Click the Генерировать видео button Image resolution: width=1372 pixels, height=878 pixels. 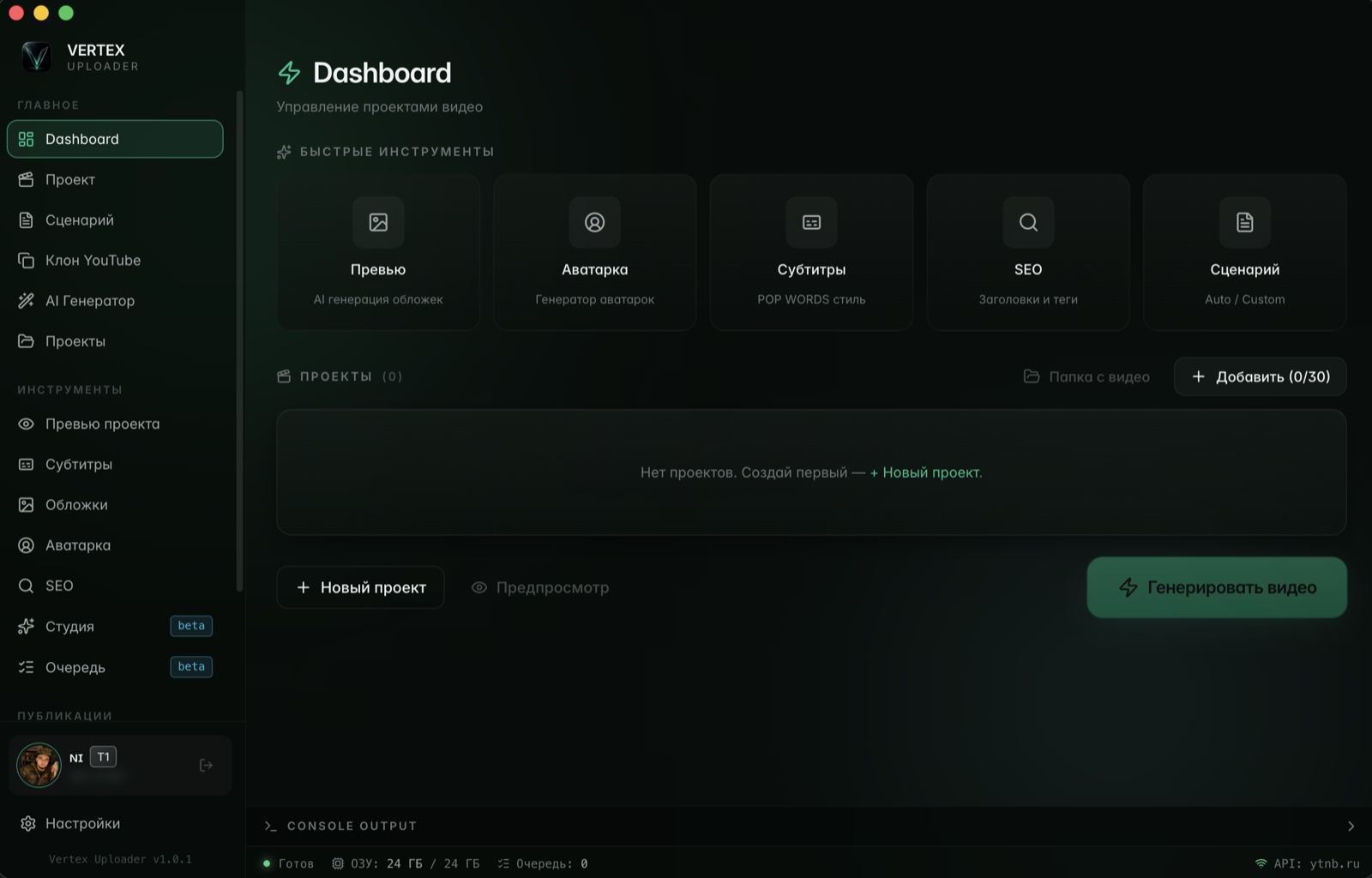(1217, 587)
